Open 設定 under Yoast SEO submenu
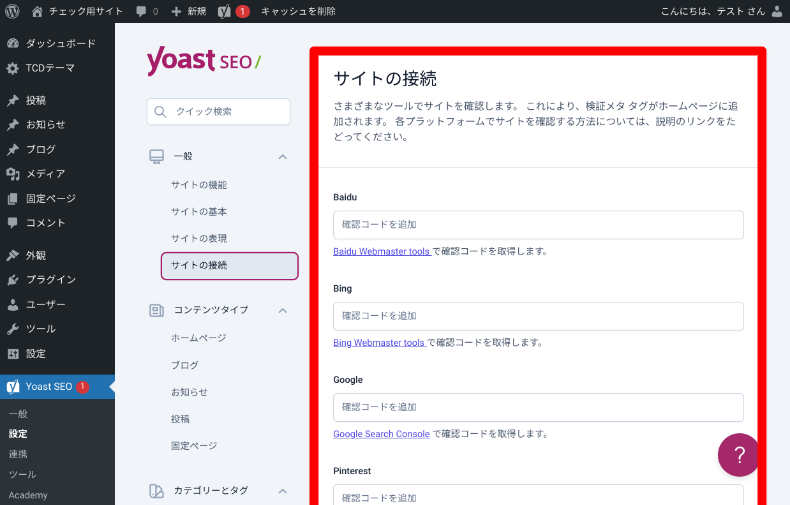The width and height of the screenshot is (790, 505). [x=18, y=433]
